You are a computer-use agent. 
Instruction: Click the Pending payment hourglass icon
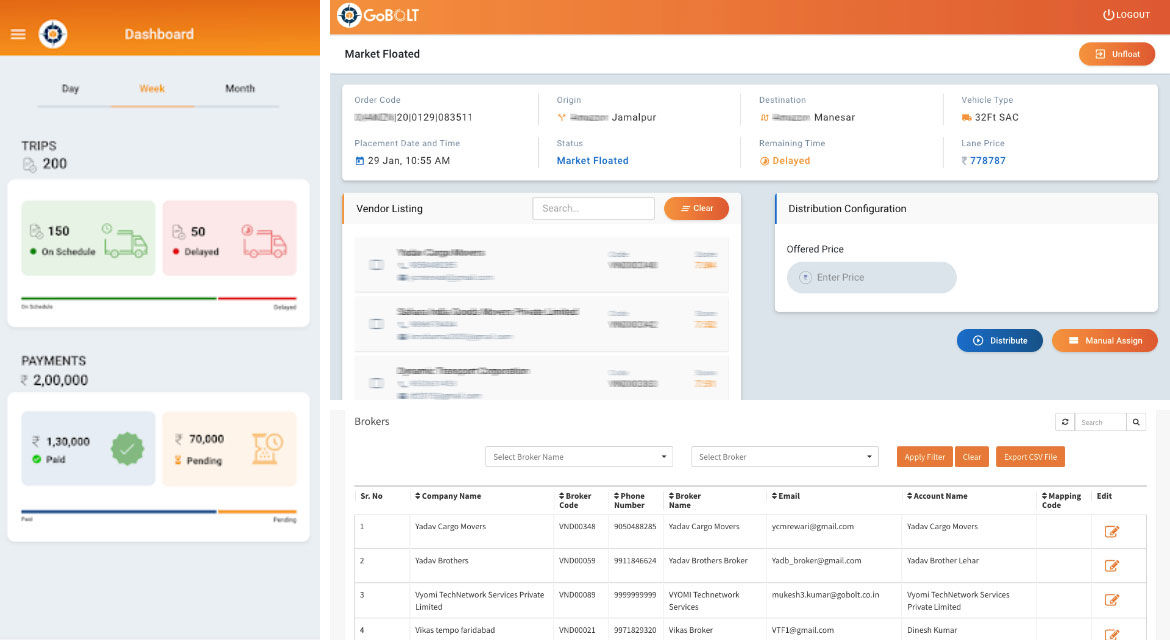266,448
